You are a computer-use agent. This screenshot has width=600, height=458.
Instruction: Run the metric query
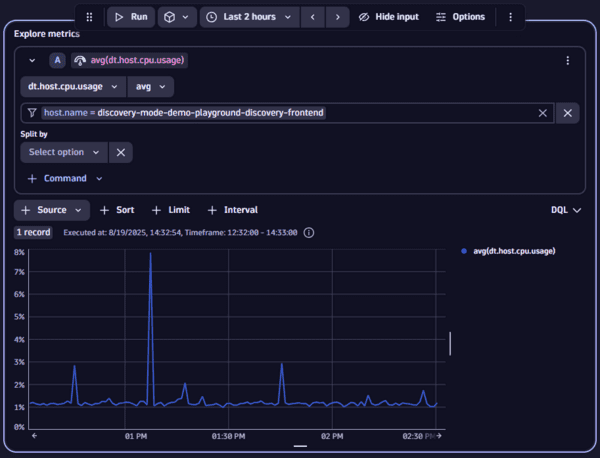131,17
